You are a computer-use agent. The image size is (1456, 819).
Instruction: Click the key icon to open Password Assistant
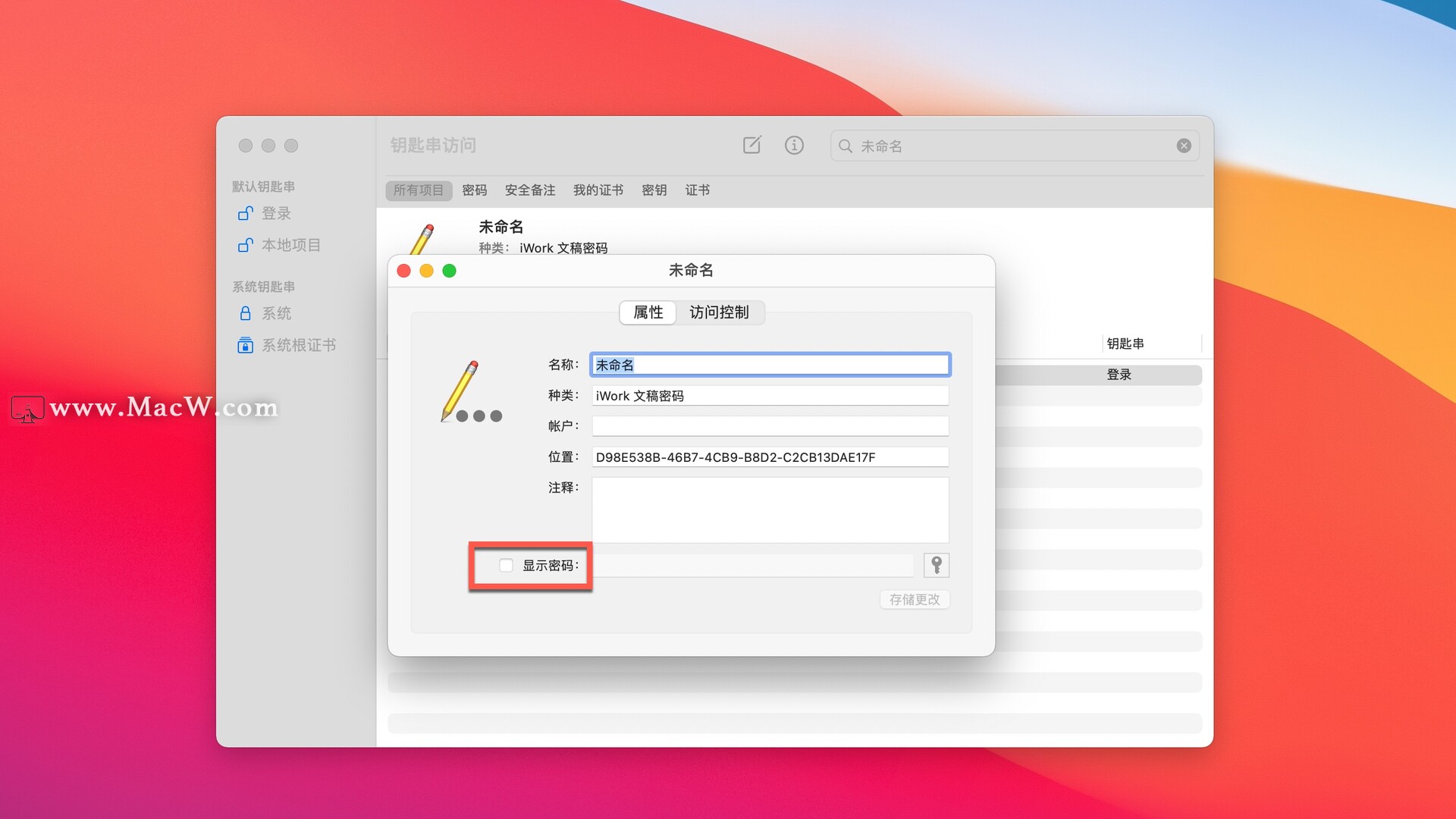click(x=936, y=565)
